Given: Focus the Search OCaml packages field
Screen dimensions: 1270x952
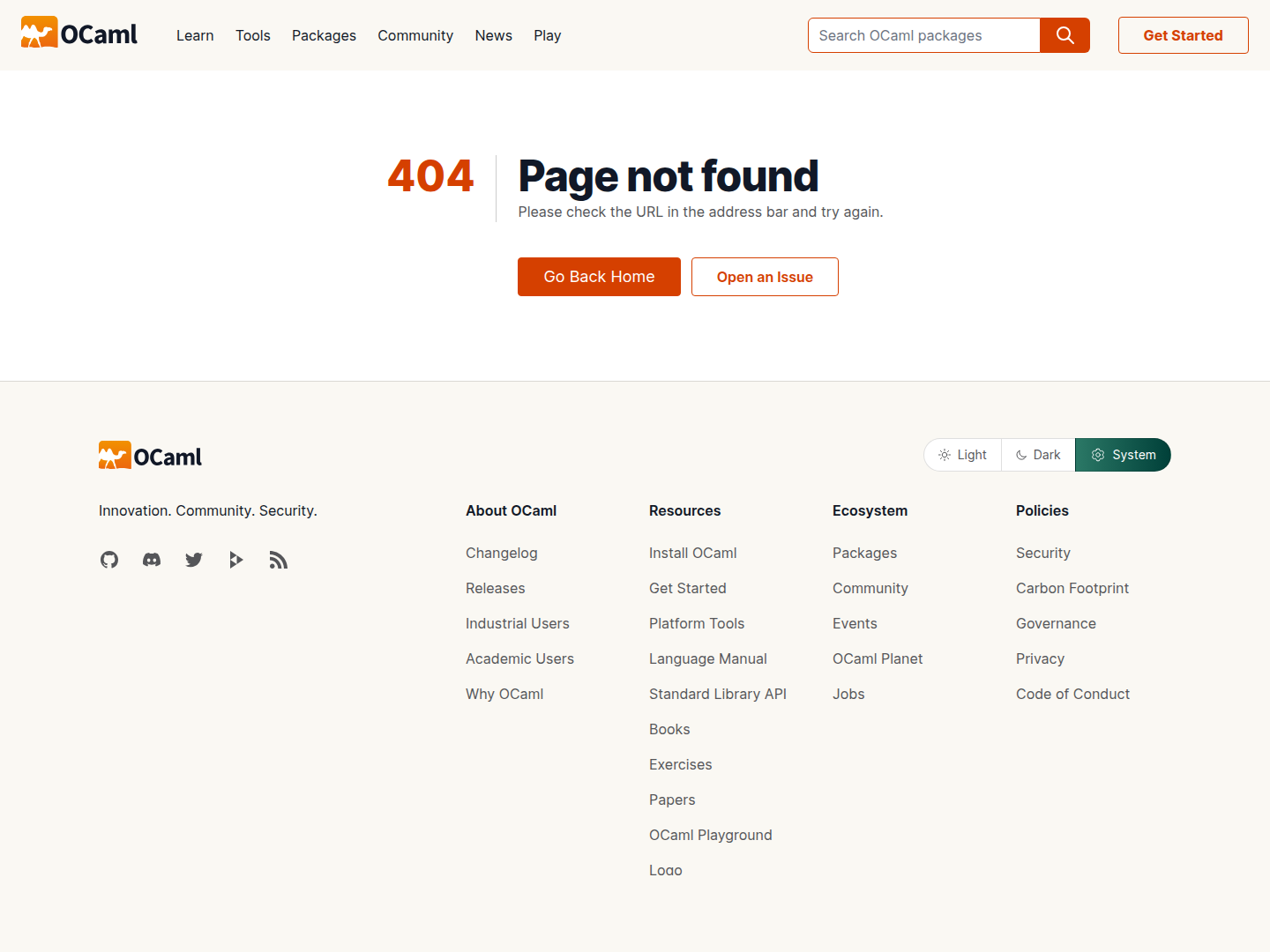Looking at the screenshot, I should (924, 35).
